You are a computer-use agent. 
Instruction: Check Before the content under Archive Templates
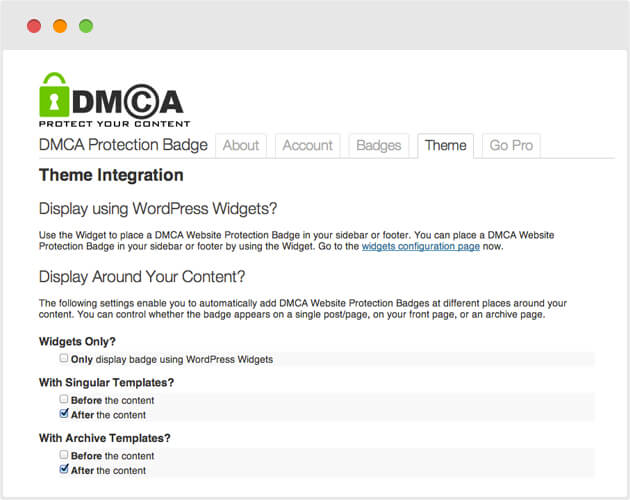63,454
